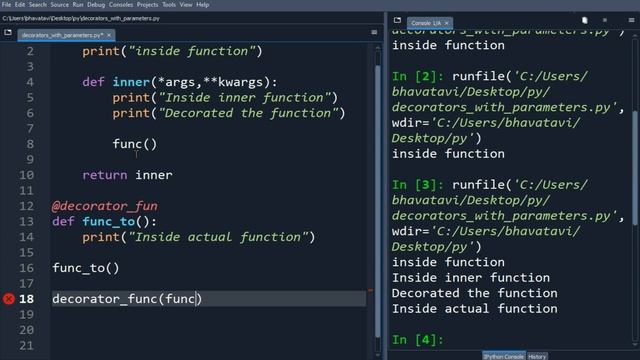
Task: Open the Debug menu
Action: click(96, 4)
